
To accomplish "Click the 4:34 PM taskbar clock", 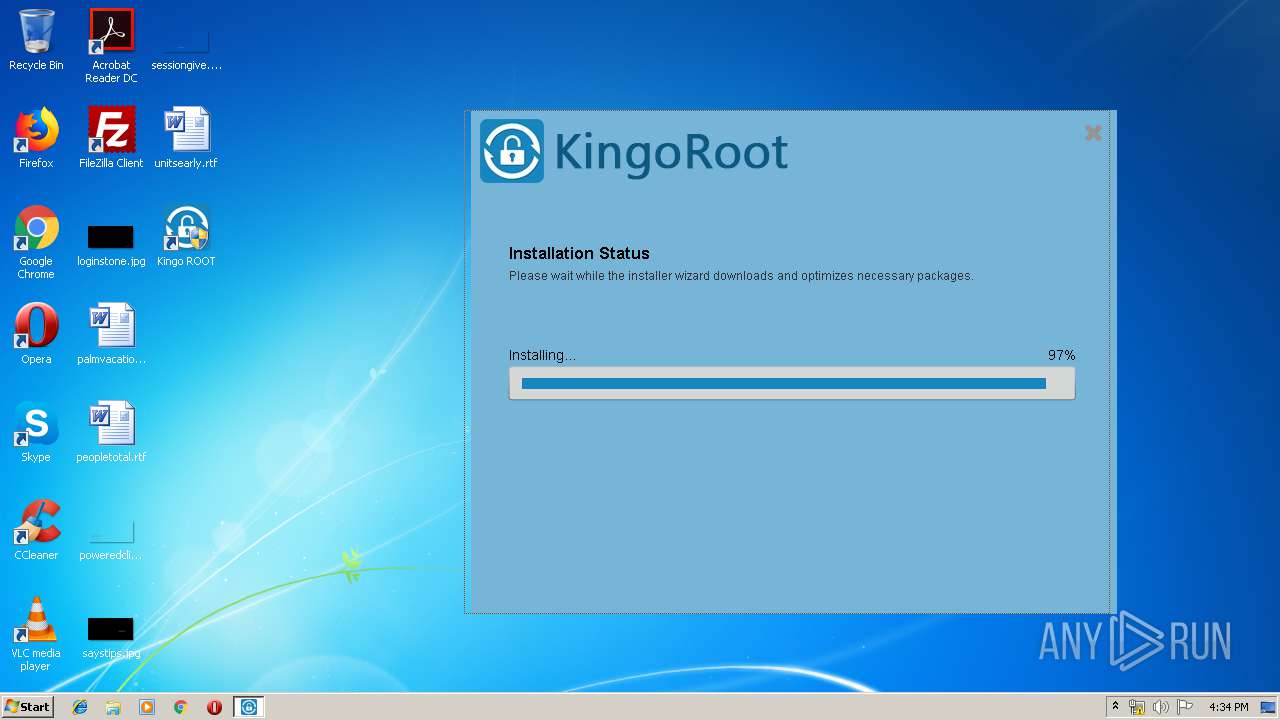I will pyautogui.click(x=1228, y=707).
